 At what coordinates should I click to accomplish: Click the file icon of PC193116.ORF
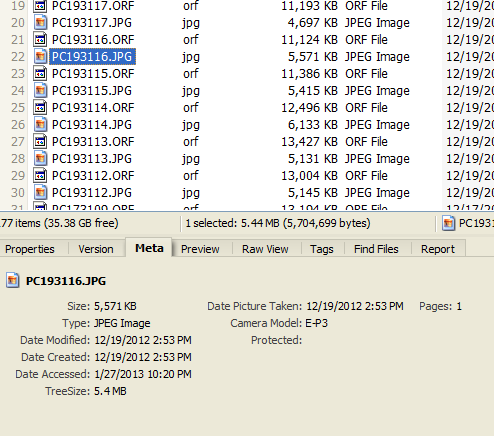click(x=40, y=40)
